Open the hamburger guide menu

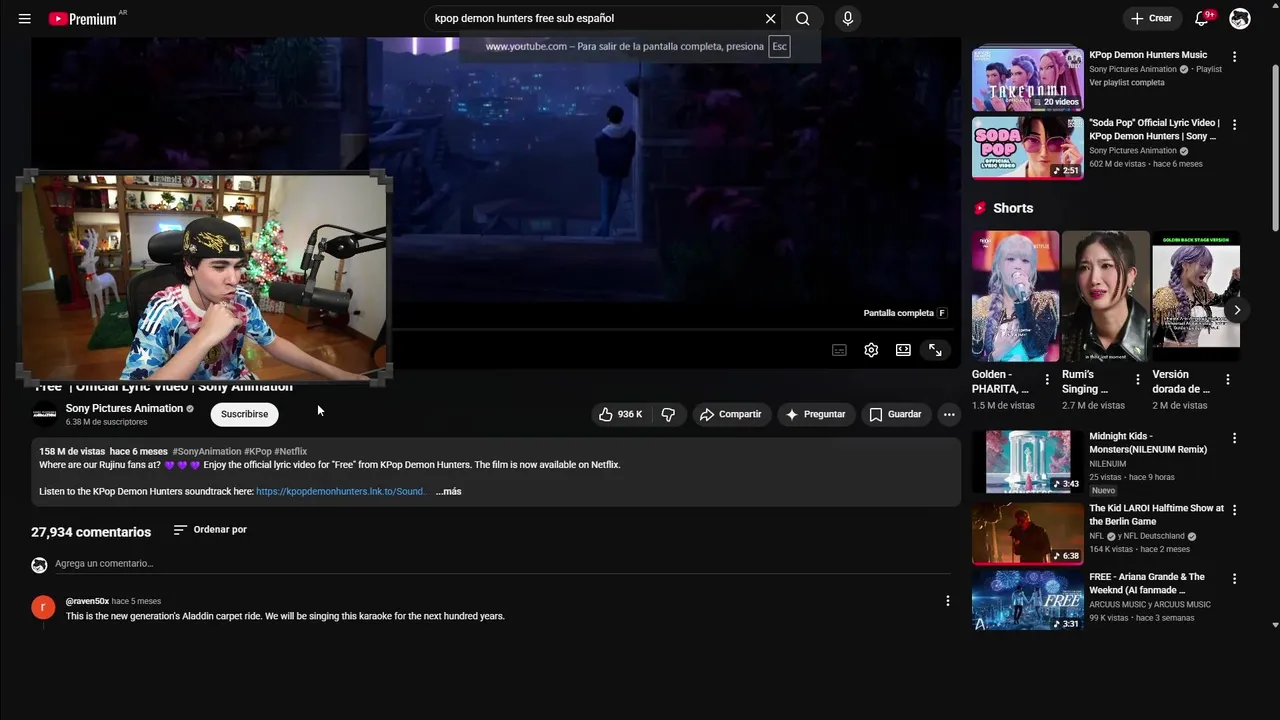[x=25, y=19]
